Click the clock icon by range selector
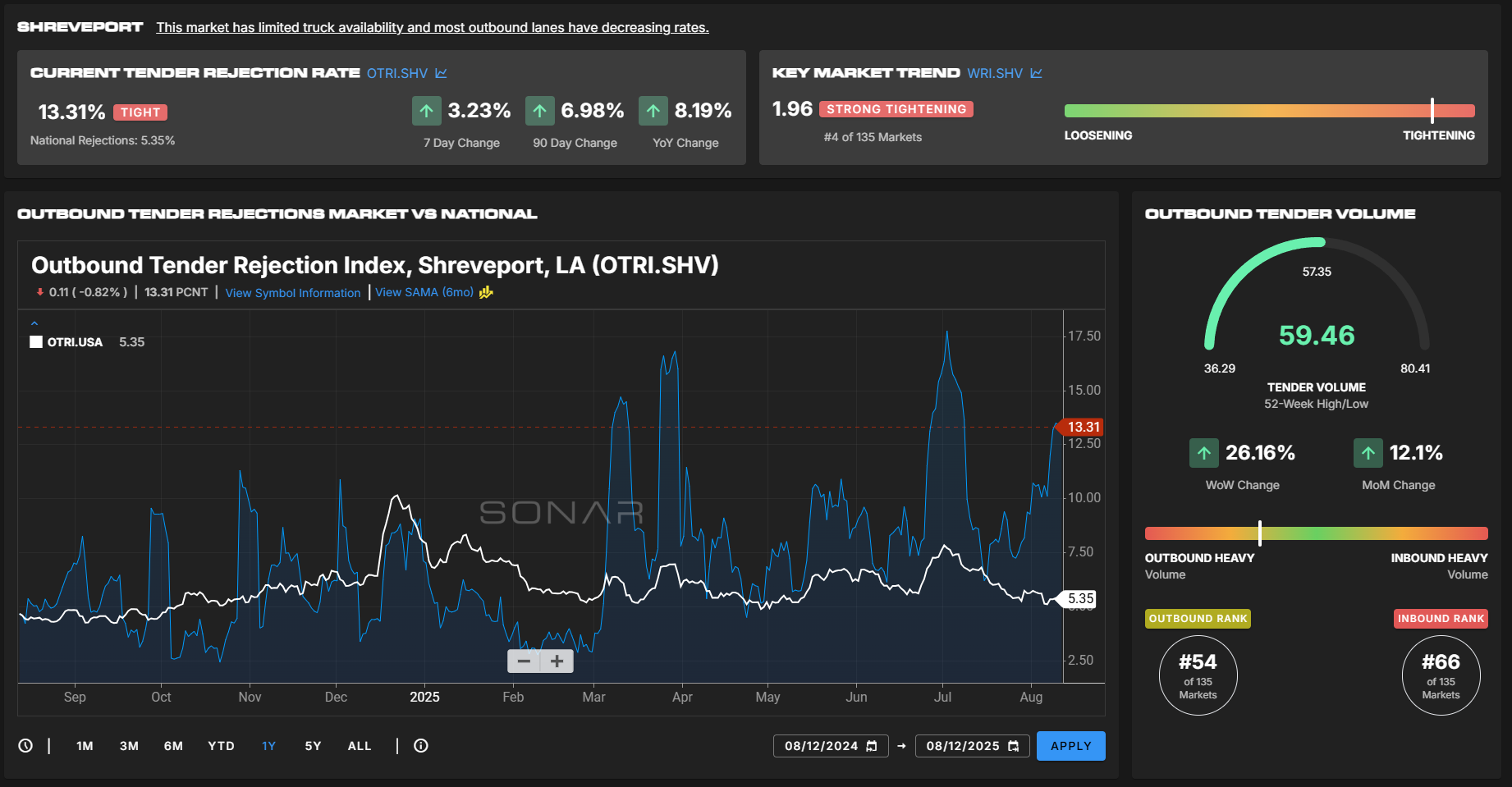This screenshot has height=787, width=1512. pos(25,746)
